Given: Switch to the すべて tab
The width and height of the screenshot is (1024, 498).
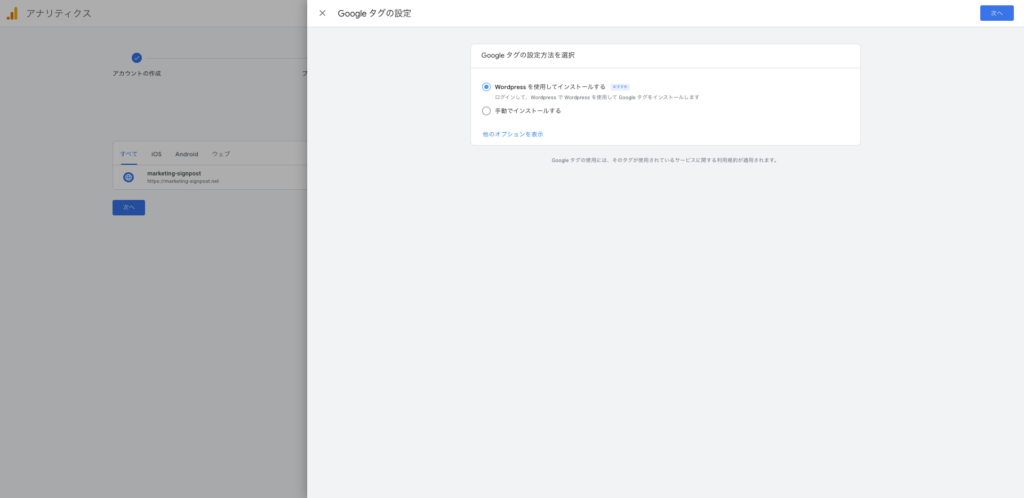Looking at the screenshot, I should pyautogui.click(x=129, y=154).
